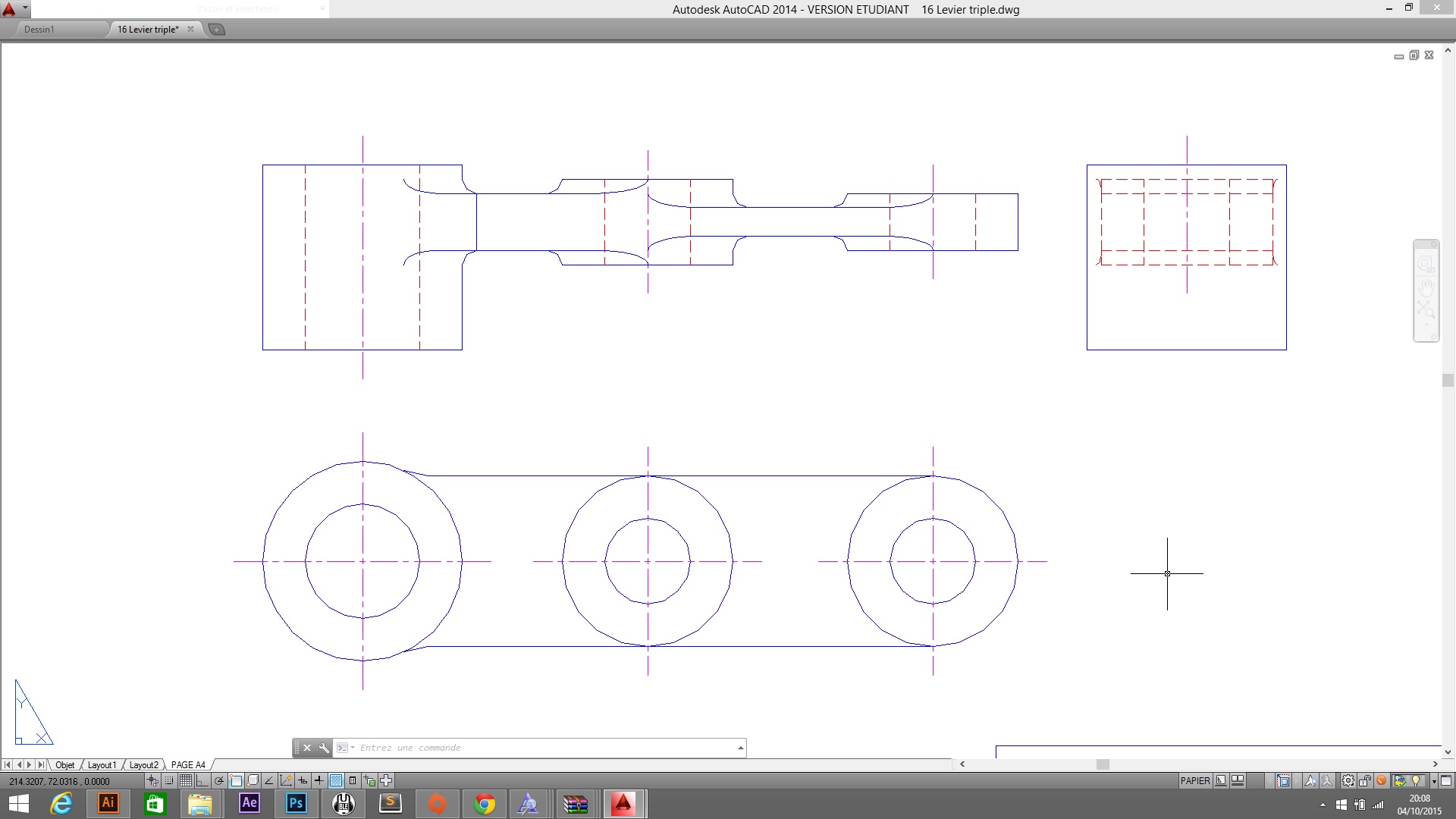This screenshot has height=819, width=1456.
Task: Click the coordinates readout 214.3207, 72.0316
Action: (59, 781)
